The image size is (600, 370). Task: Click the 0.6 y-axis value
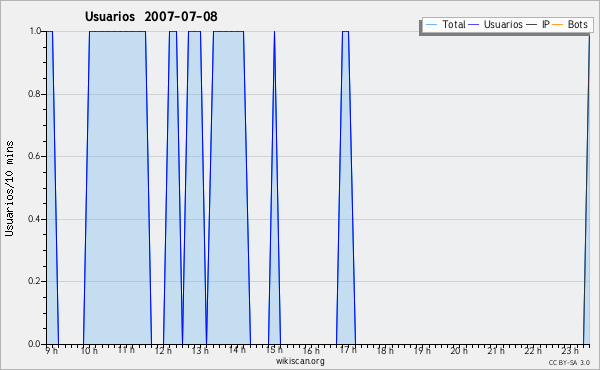[x=35, y=156]
